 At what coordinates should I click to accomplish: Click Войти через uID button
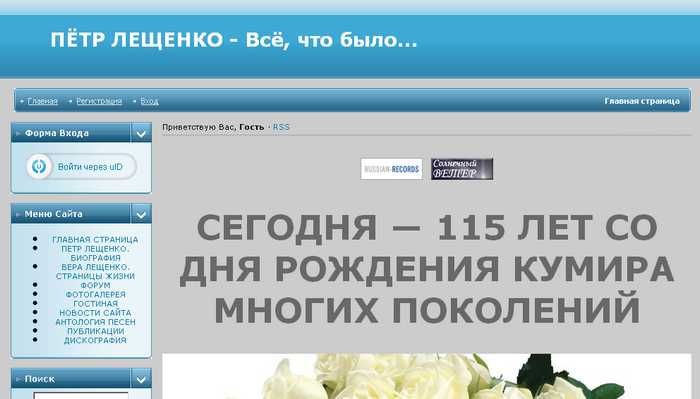pos(81,166)
